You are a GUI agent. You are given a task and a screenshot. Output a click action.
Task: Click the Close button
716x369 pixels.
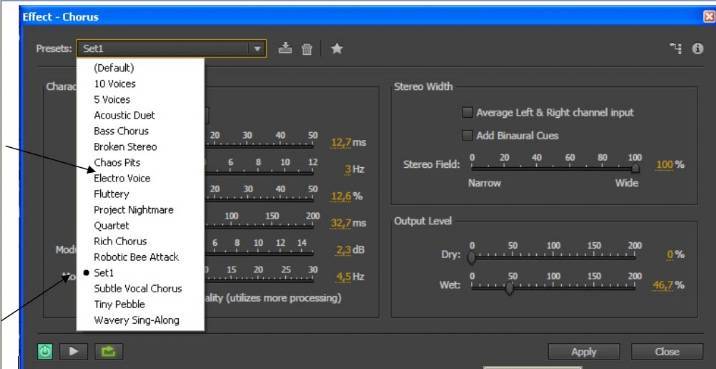click(x=667, y=352)
